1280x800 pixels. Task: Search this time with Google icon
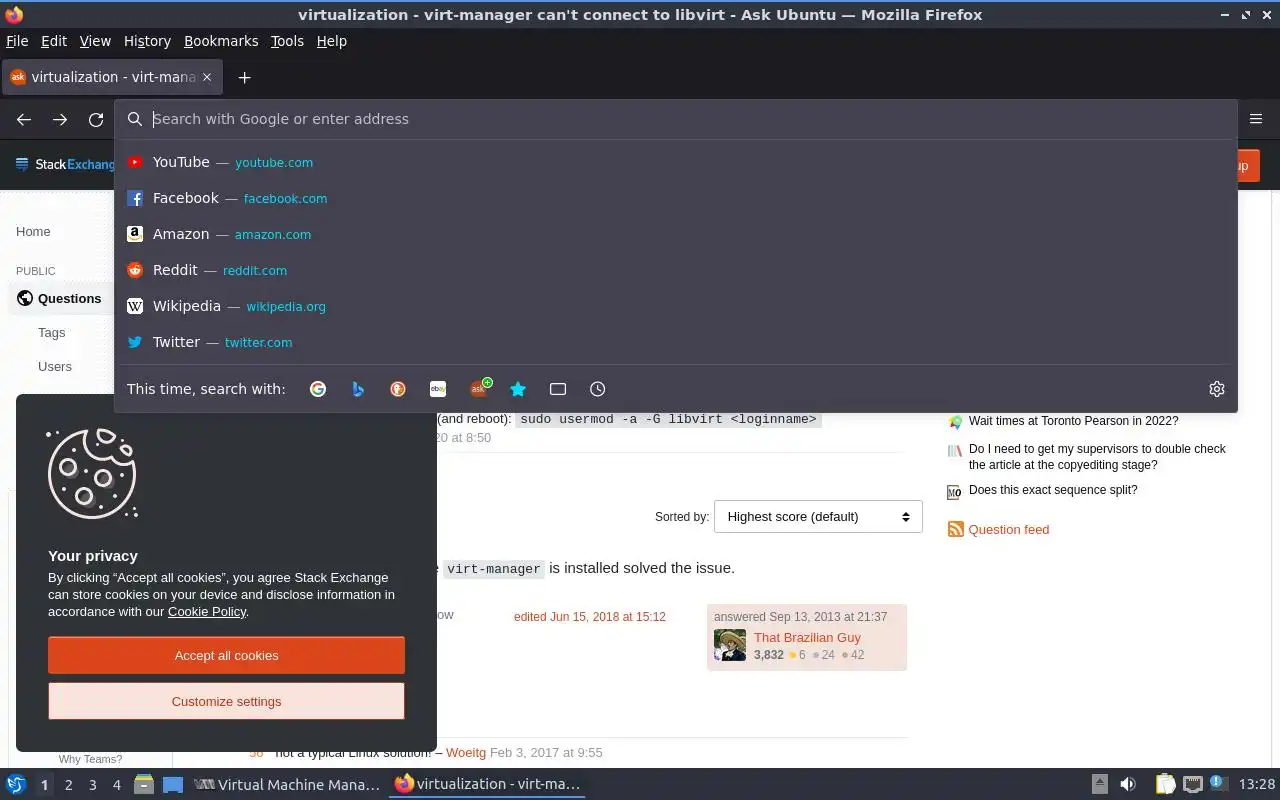(318, 389)
